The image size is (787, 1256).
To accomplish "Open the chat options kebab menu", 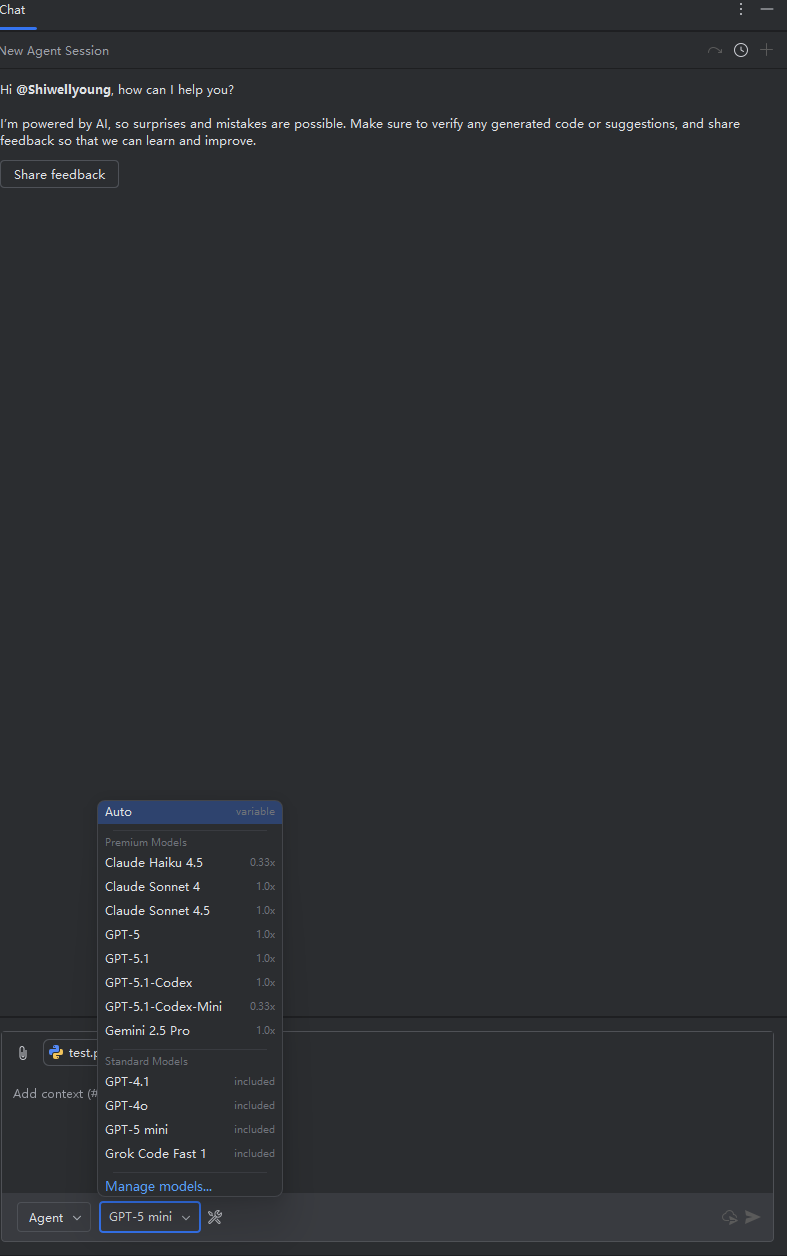I will tap(741, 9).
